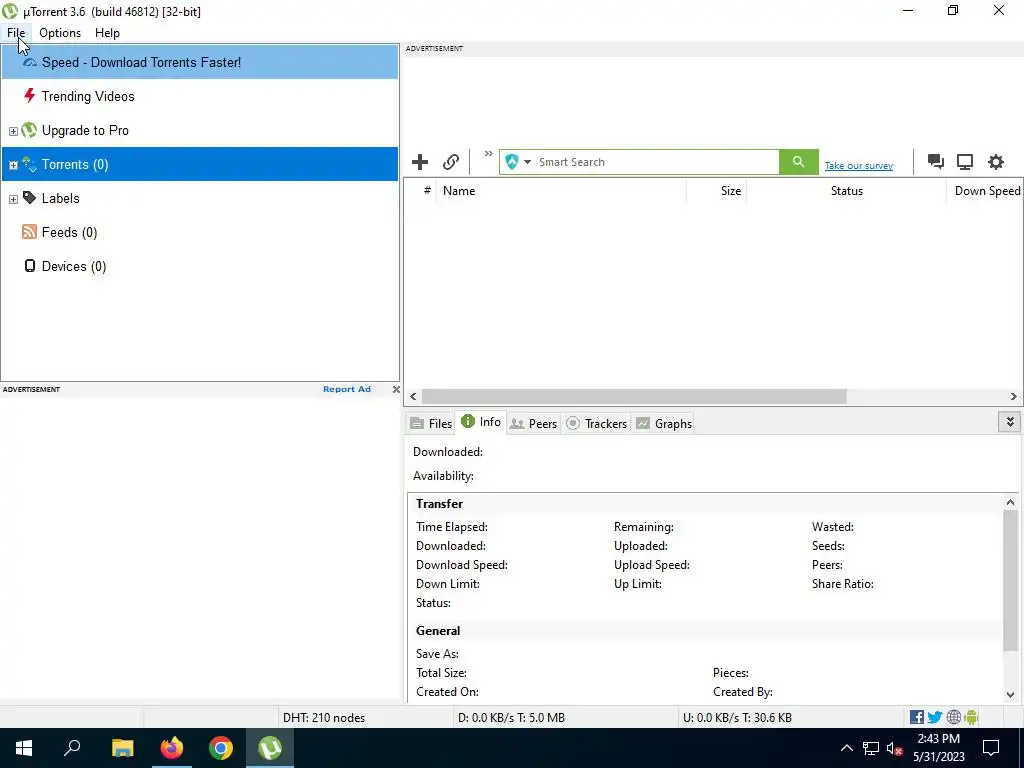Image resolution: width=1024 pixels, height=768 pixels.
Task: Click into the Smart Search field
Action: [x=656, y=162]
